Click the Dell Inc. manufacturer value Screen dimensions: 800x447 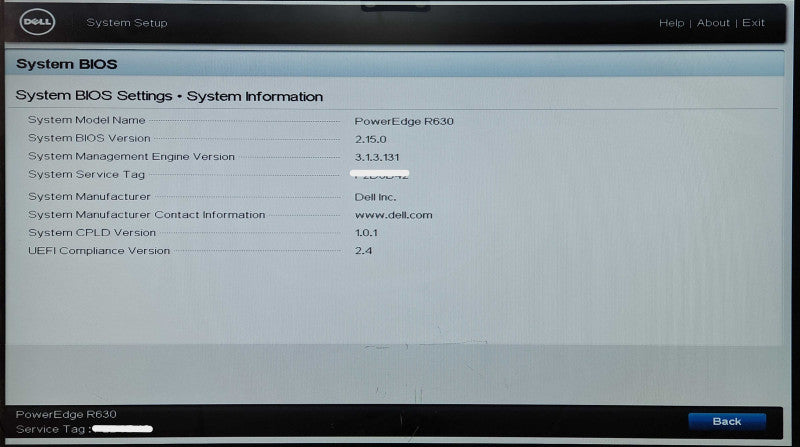(376, 197)
